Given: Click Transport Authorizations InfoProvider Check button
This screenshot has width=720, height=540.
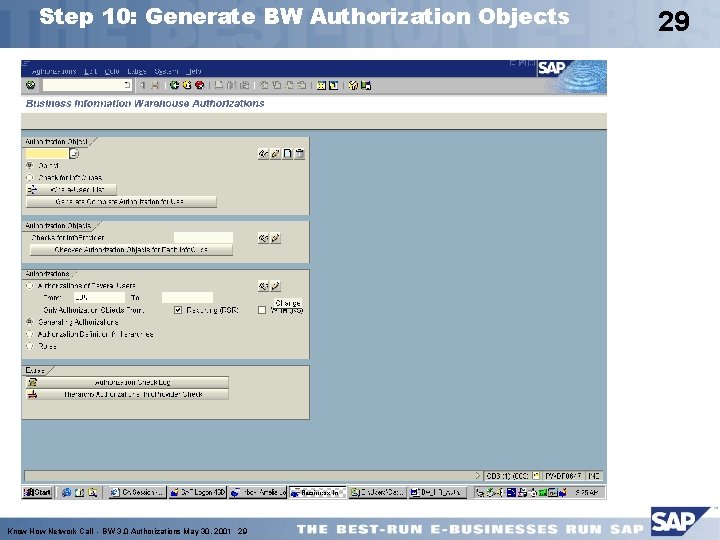Looking at the screenshot, I should pos(127,394).
